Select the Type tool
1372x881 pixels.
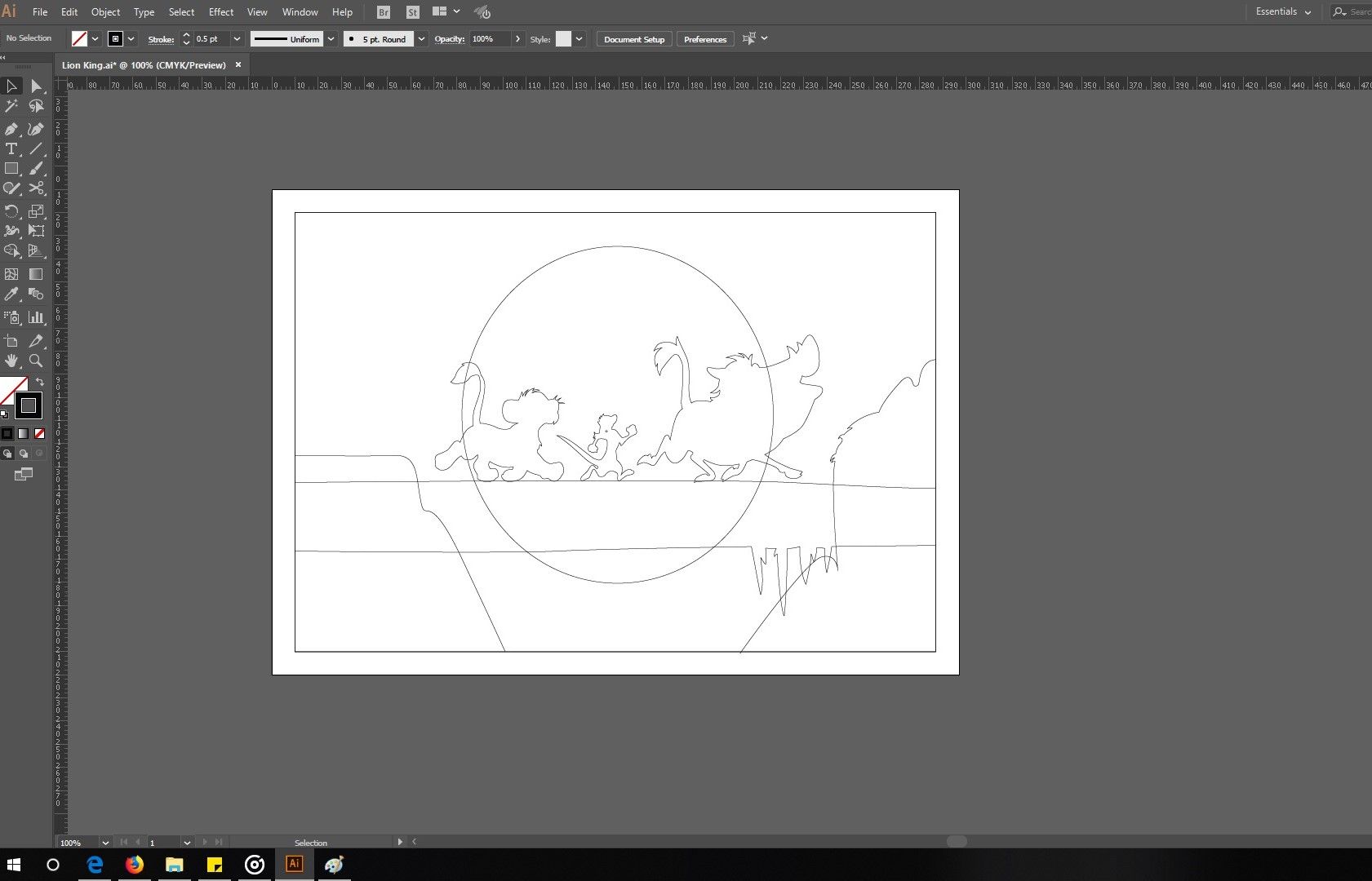[x=11, y=148]
